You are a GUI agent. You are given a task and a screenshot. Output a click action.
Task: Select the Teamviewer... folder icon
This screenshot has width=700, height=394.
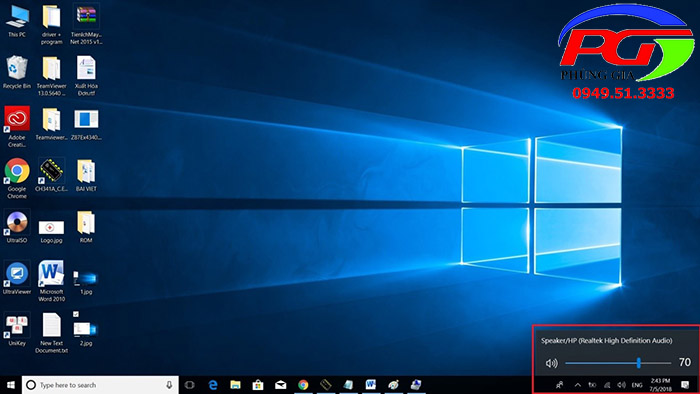click(x=51, y=124)
